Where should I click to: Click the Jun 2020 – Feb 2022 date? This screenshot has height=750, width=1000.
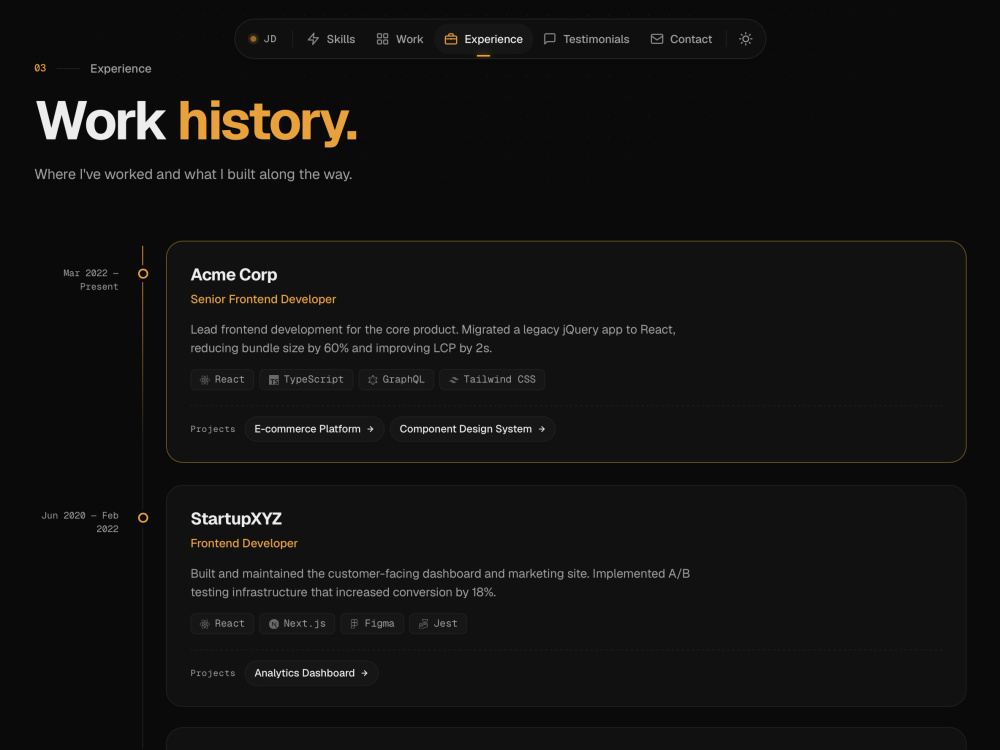pos(80,522)
